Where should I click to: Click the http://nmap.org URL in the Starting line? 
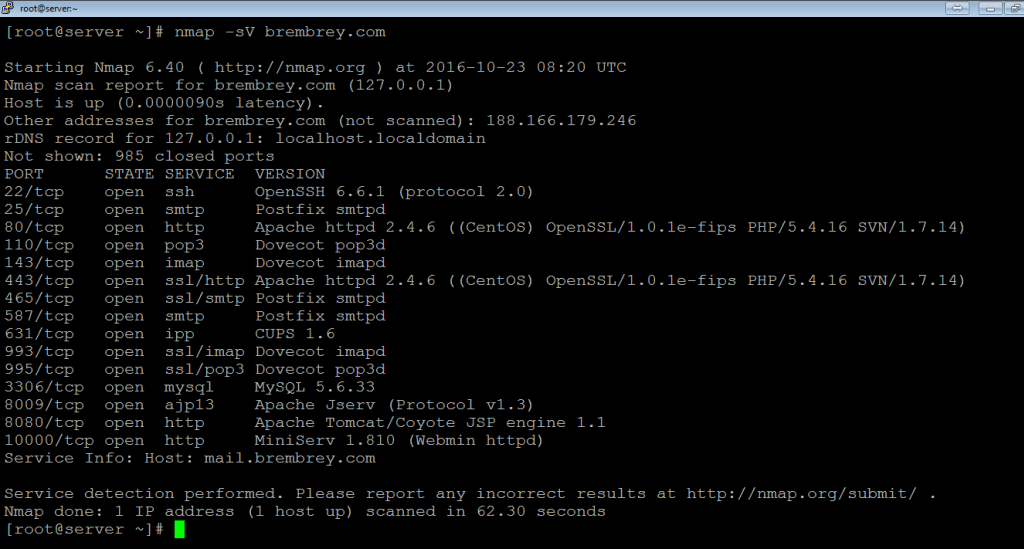coord(289,68)
